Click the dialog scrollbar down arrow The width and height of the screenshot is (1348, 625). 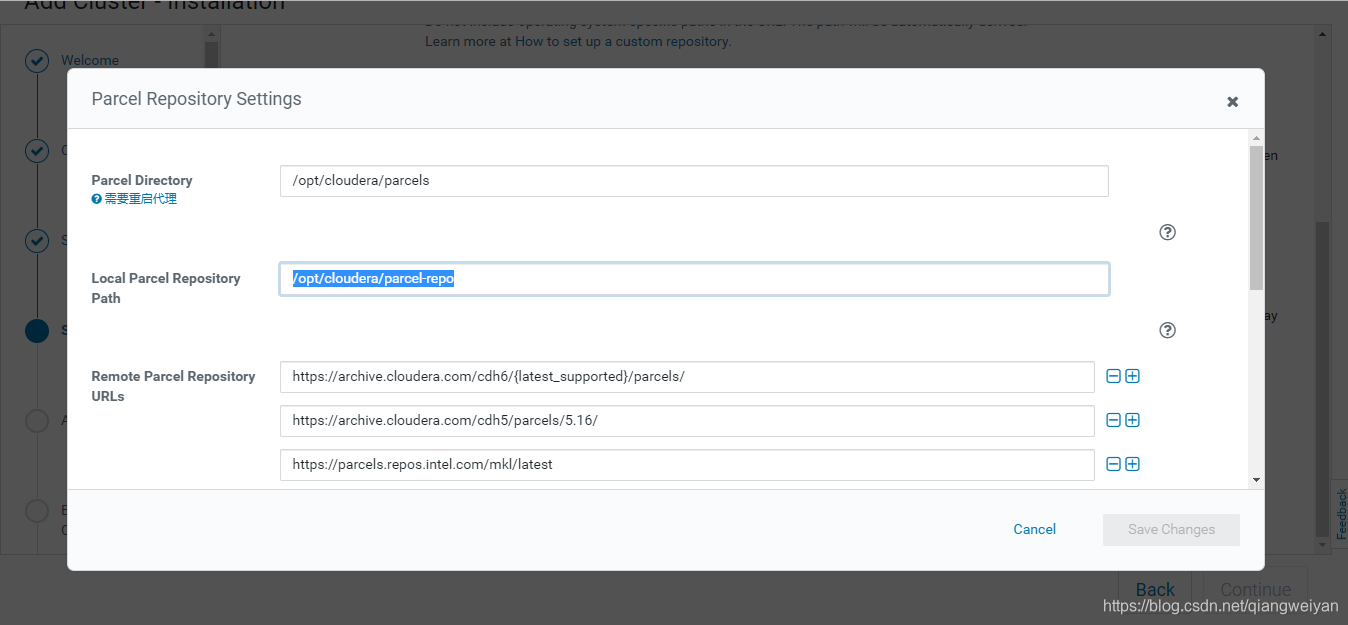tap(1256, 480)
